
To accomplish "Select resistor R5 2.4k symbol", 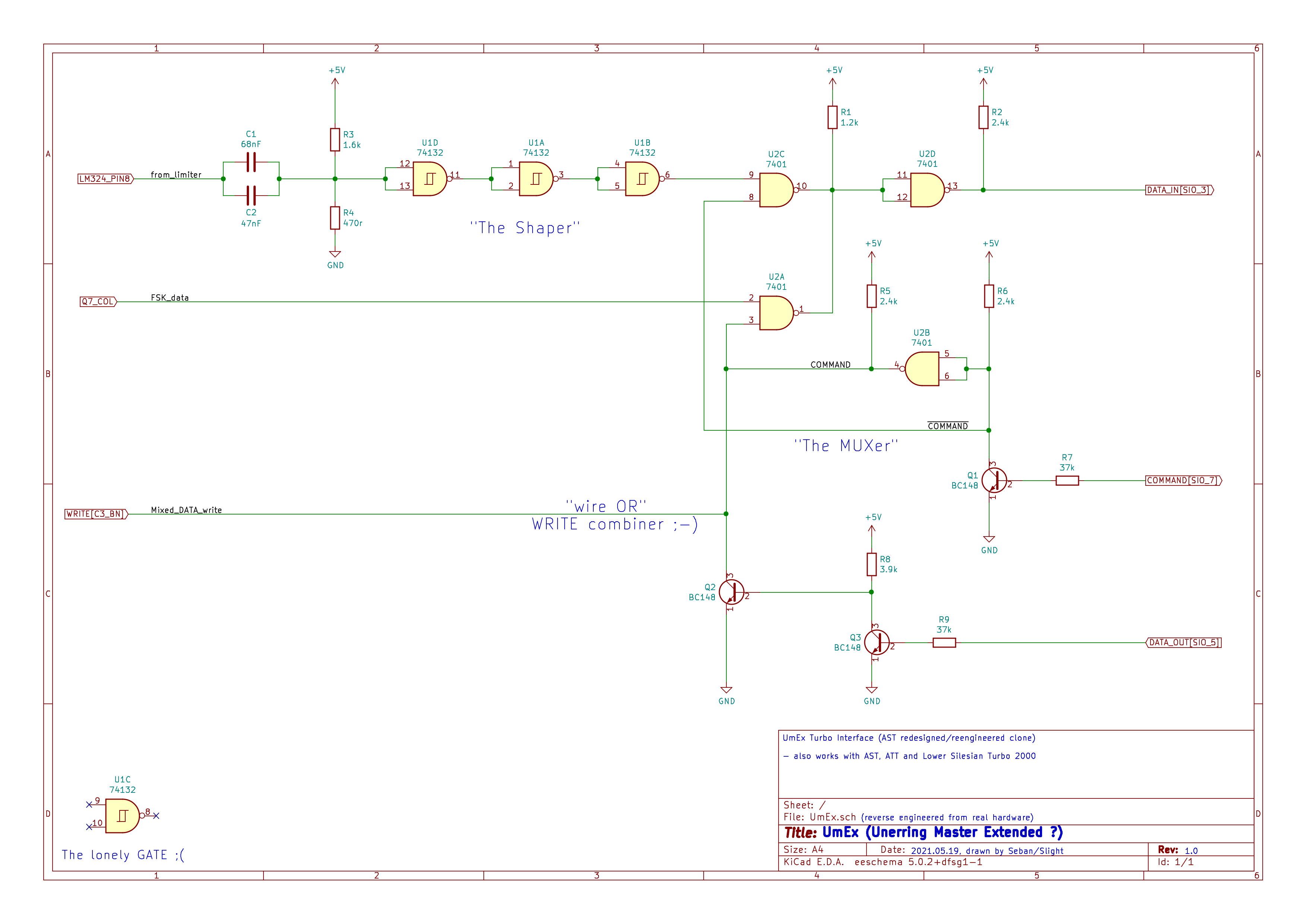I will [872, 296].
